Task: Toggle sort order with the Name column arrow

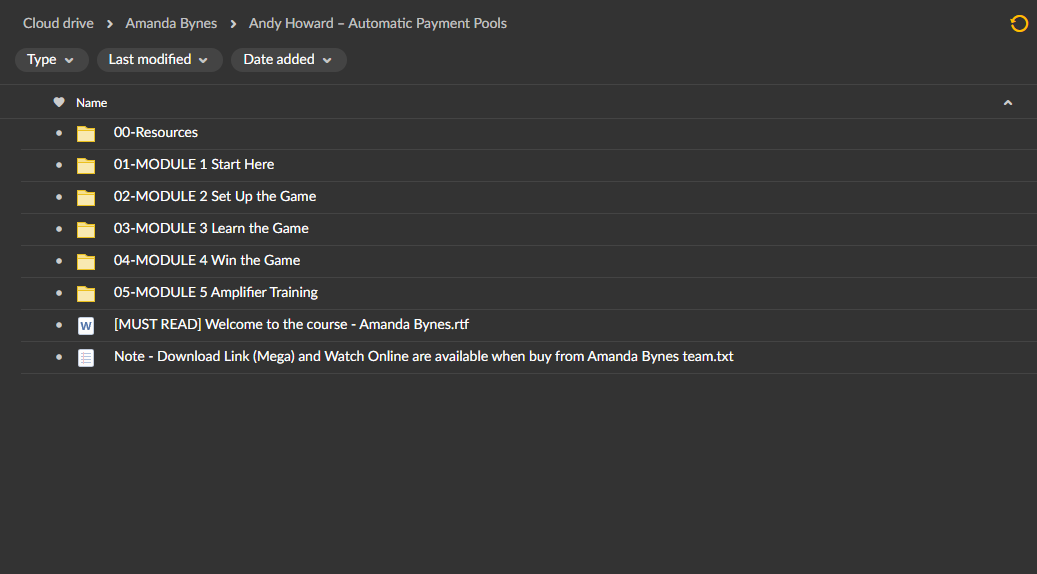Action: [1008, 102]
